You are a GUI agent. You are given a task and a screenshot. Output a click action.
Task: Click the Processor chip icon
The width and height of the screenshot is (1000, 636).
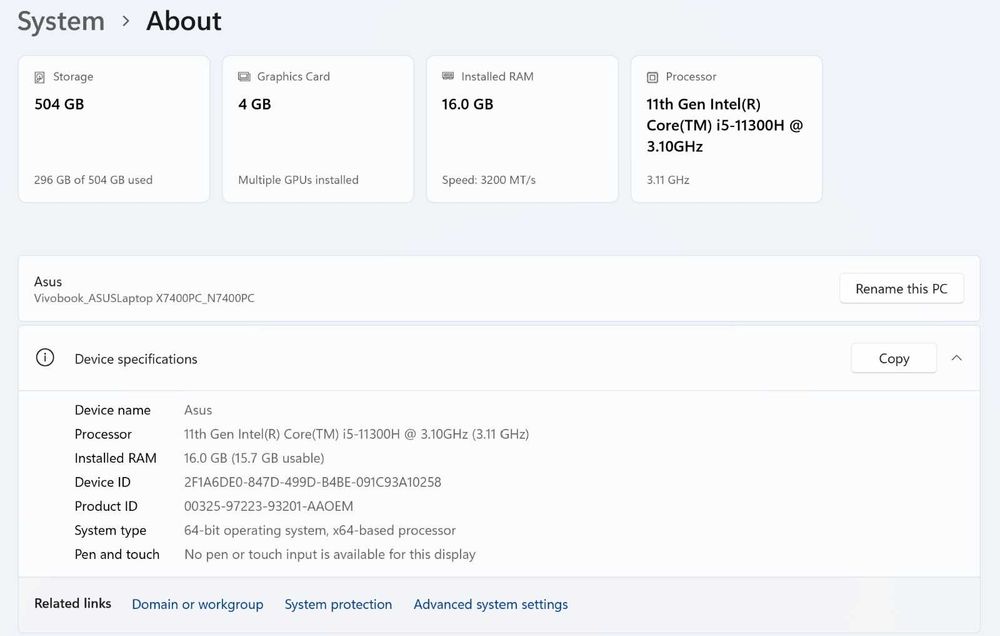pyautogui.click(x=652, y=77)
